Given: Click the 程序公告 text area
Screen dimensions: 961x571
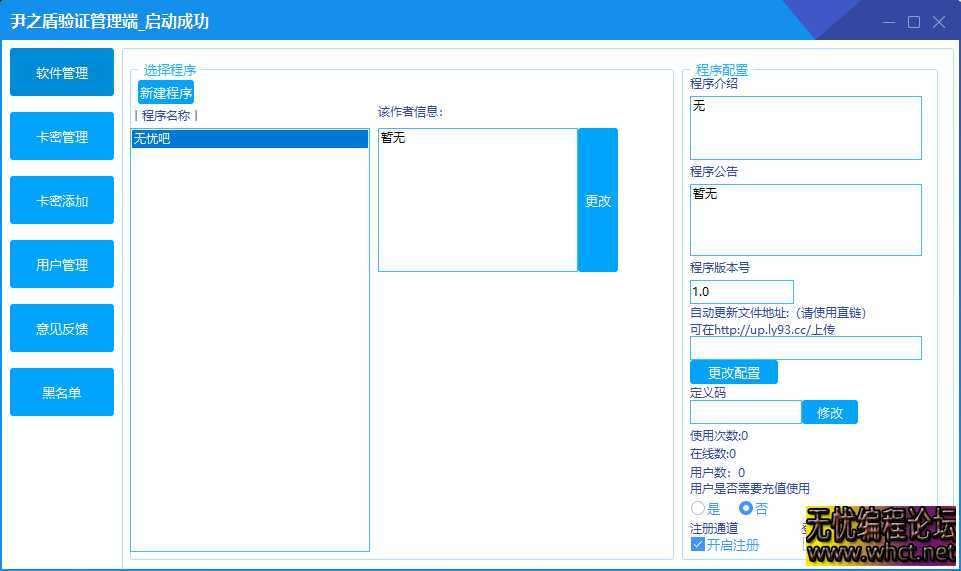Looking at the screenshot, I should pos(805,220).
